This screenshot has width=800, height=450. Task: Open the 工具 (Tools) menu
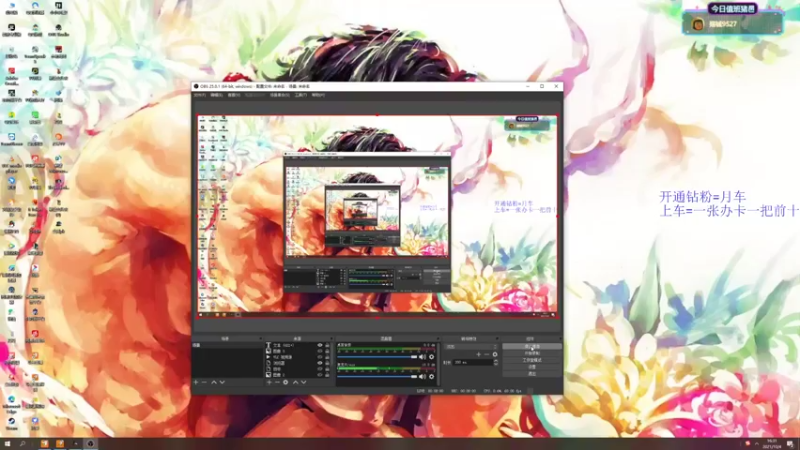coord(301,95)
